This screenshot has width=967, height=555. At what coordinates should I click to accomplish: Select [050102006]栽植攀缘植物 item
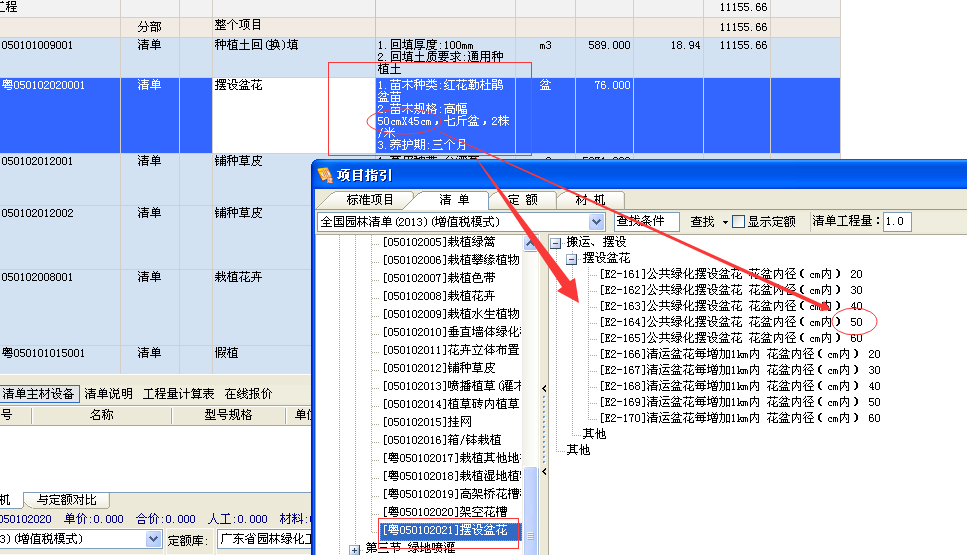451,260
